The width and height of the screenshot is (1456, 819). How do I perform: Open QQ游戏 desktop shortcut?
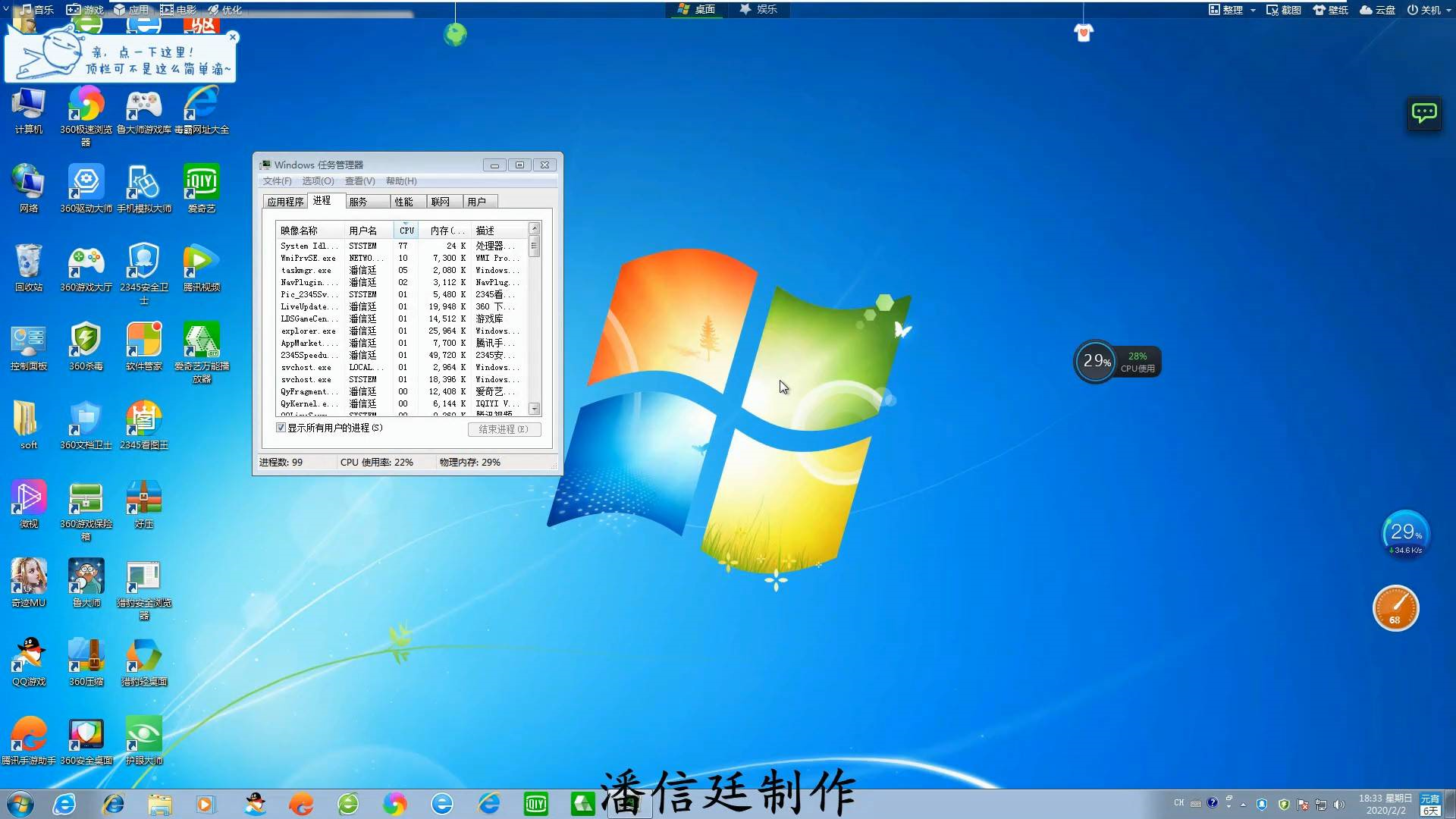(x=29, y=662)
